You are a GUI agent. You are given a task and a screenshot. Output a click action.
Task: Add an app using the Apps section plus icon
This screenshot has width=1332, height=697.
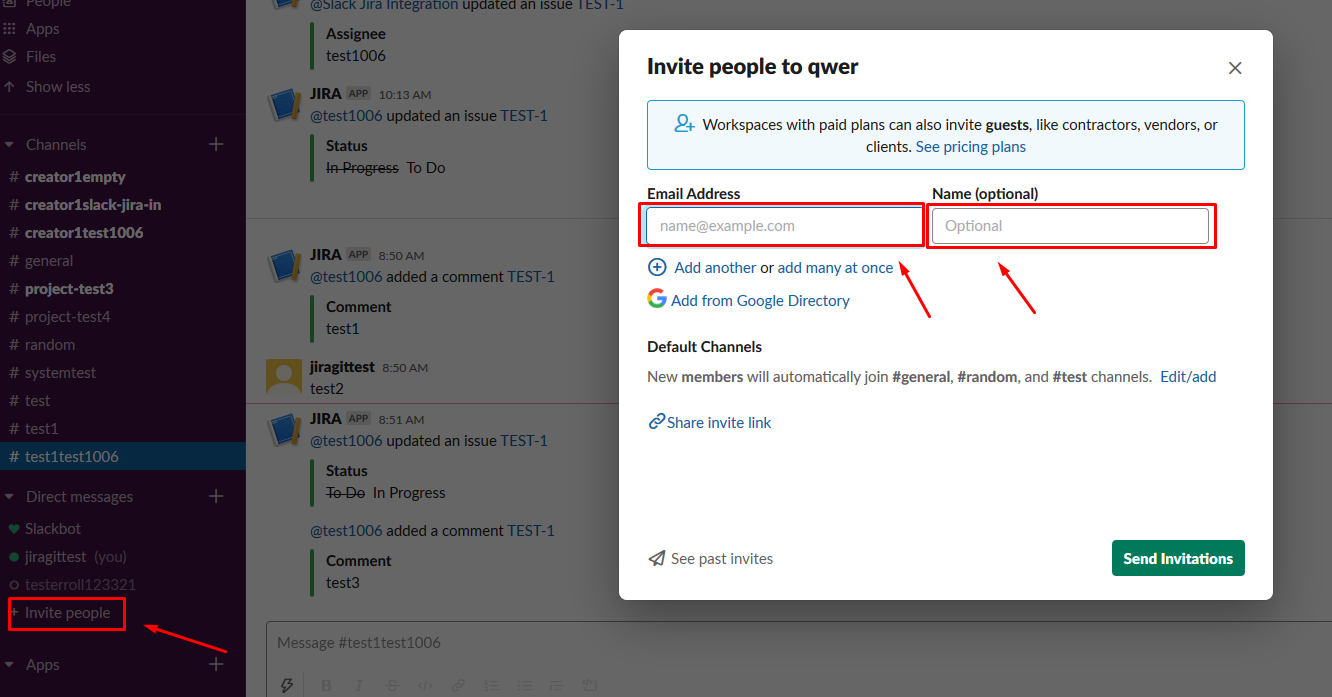tap(216, 665)
